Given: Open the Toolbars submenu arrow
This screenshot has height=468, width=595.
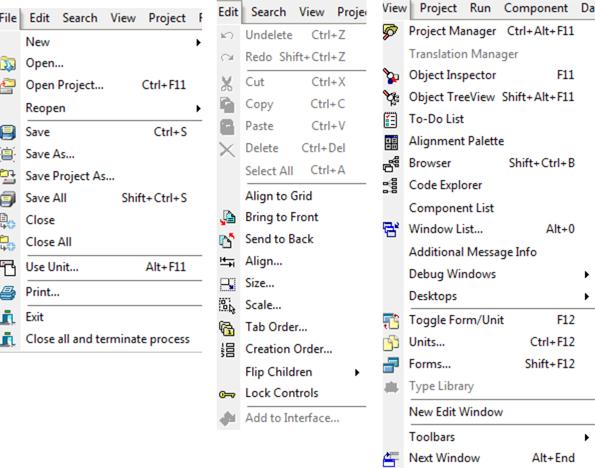Looking at the screenshot, I should pyautogui.click(x=587, y=437).
